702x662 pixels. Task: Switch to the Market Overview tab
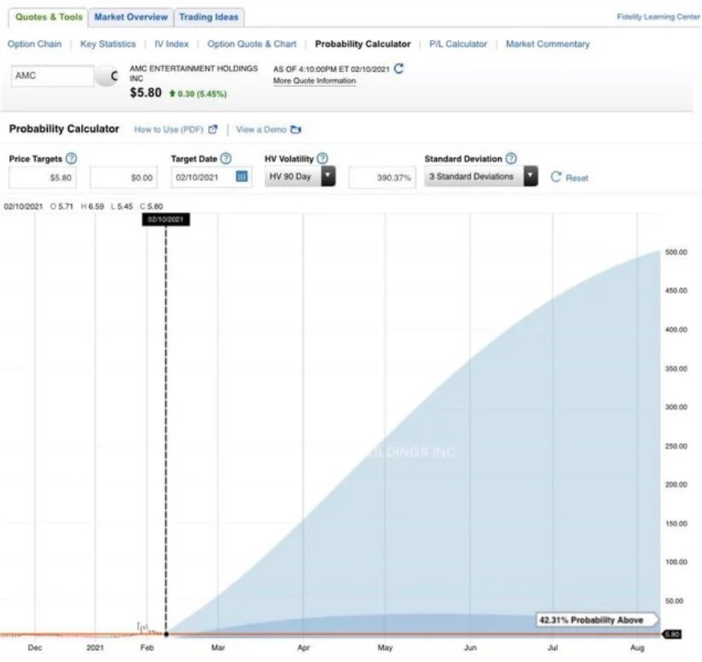pyautogui.click(x=131, y=17)
